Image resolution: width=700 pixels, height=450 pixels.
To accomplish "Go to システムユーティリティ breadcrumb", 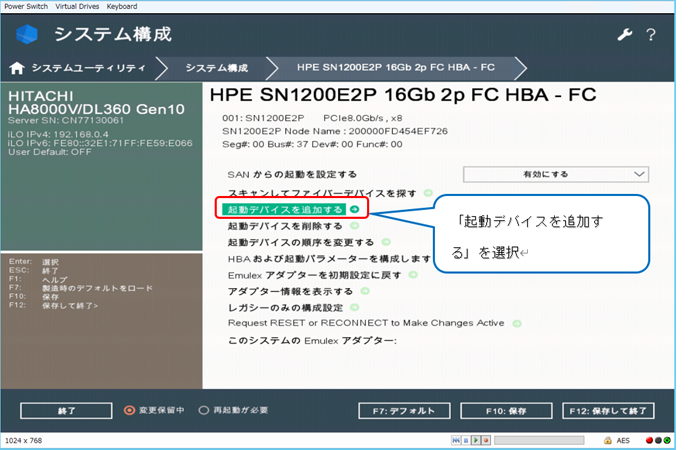I will tap(88, 68).
